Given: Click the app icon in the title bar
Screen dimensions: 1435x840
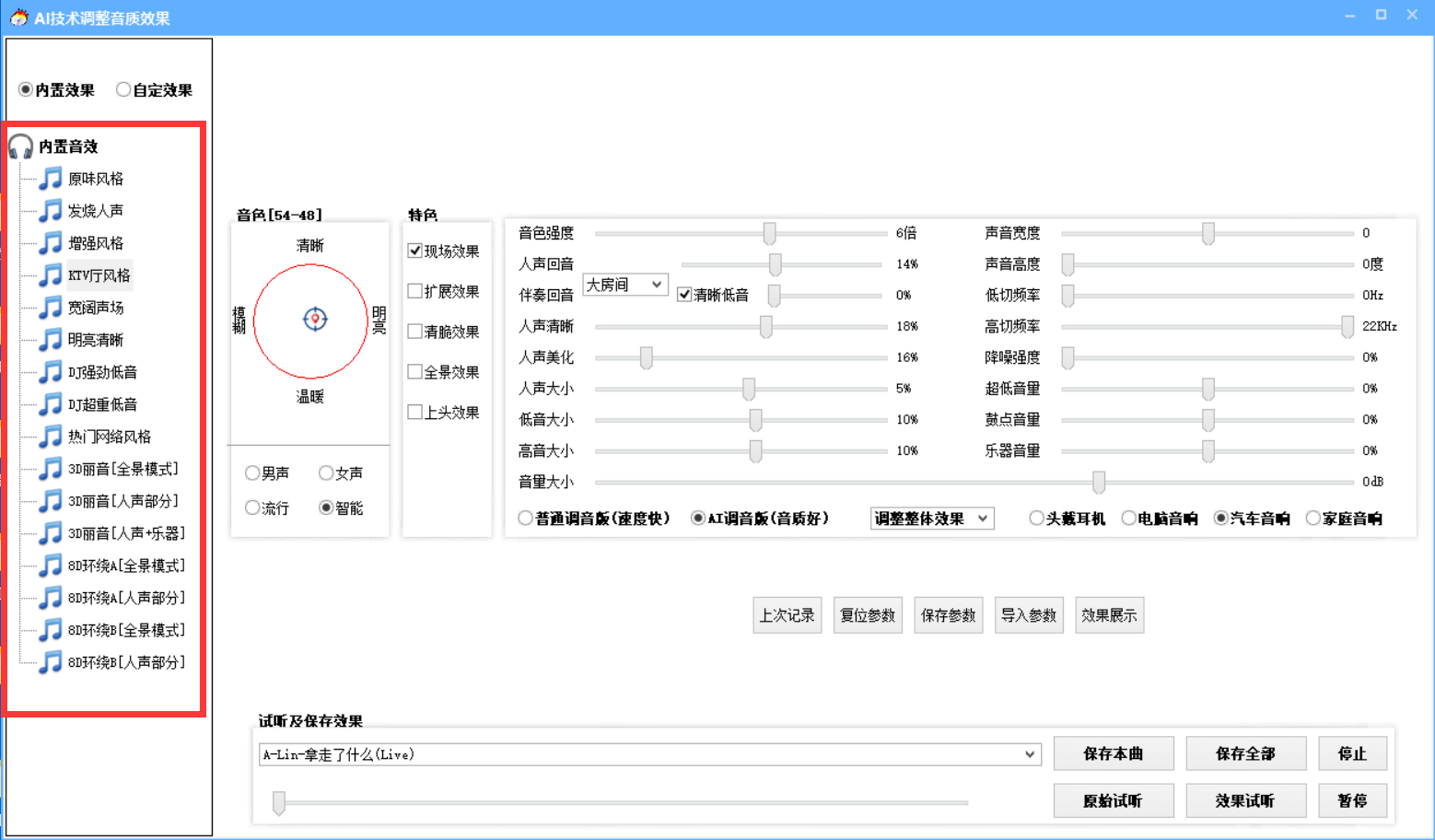Looking at the screenshot, I should click(x=18, y=17).
